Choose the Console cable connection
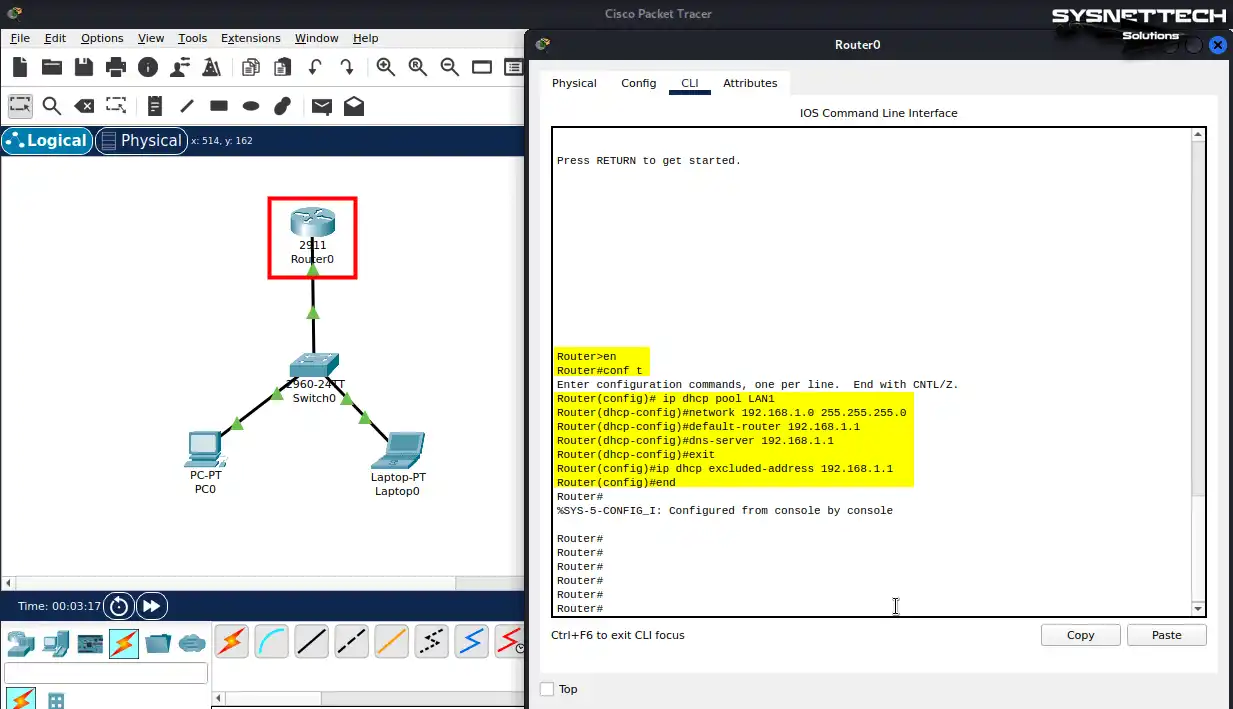Screen dimensions: 1233x709 click(x=272, y=641)
